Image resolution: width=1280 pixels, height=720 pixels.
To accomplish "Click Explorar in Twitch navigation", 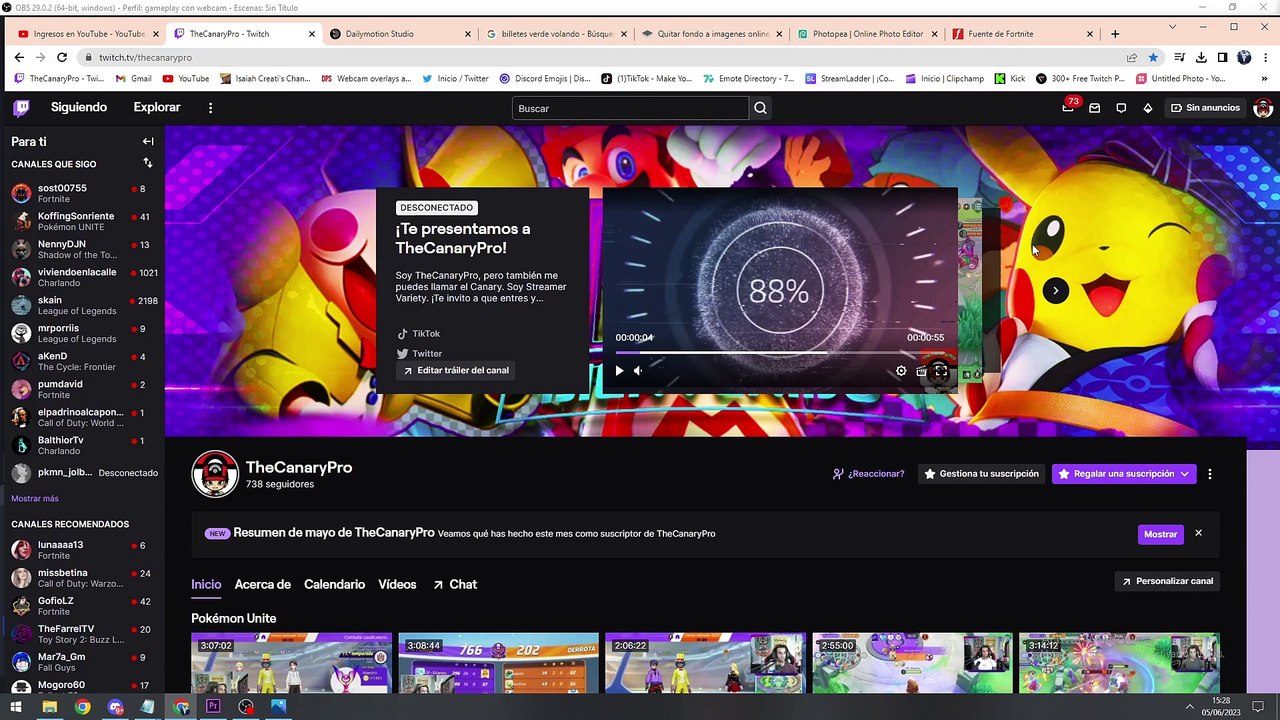I will pyautogui.click(x=157, y=108).
